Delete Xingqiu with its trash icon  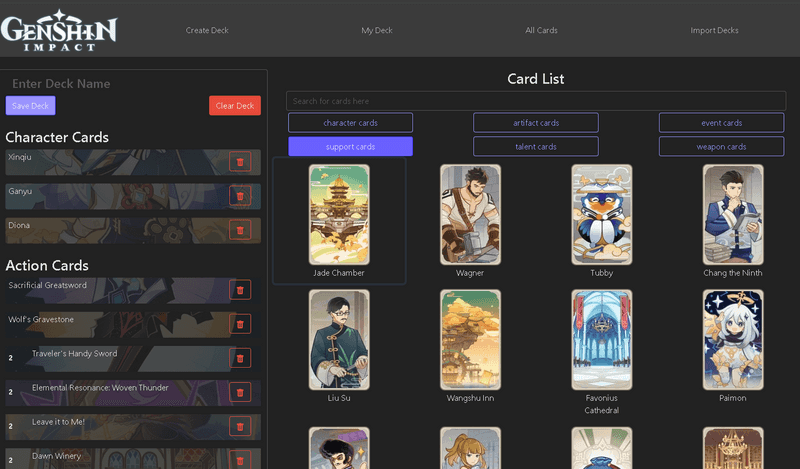[240, 162]
